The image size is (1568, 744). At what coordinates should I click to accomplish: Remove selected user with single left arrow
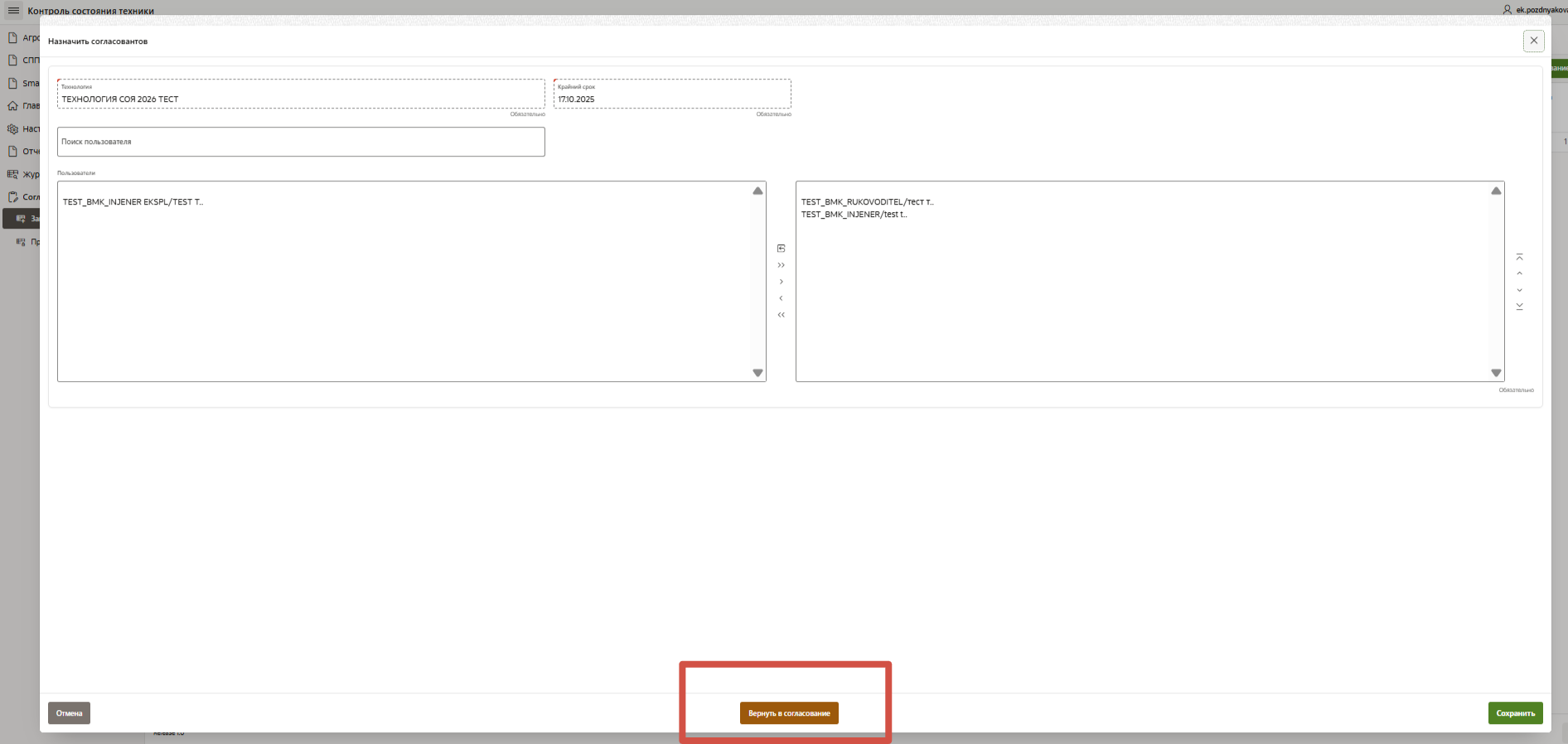781,298
